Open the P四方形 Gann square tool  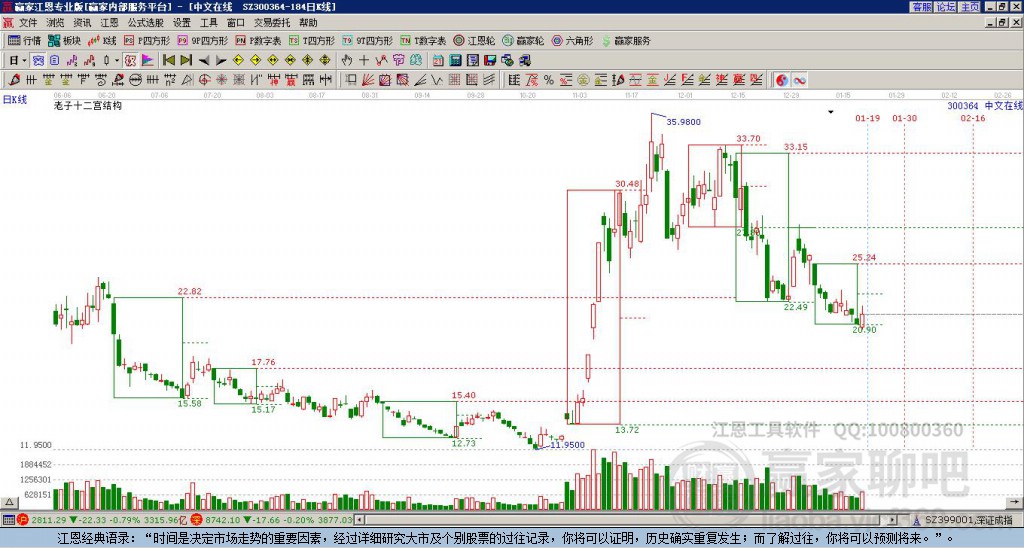(x=147, y=40)
